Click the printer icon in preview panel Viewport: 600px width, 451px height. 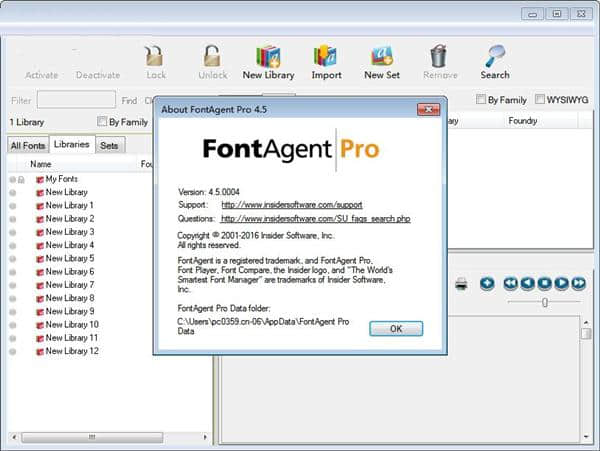(x=461, y=284)
